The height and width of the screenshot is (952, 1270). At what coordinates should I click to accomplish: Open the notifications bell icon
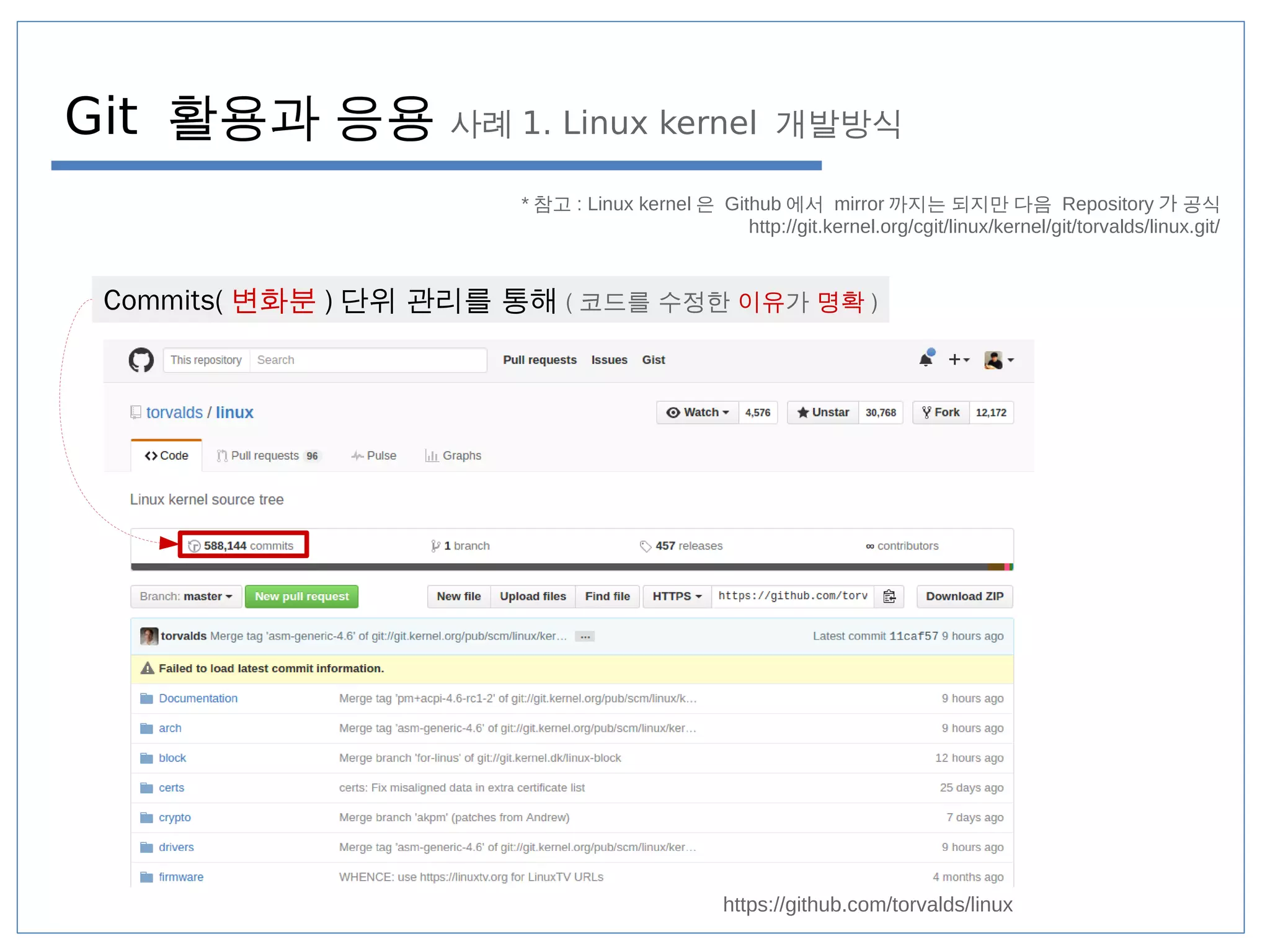(x=926, y=358)
